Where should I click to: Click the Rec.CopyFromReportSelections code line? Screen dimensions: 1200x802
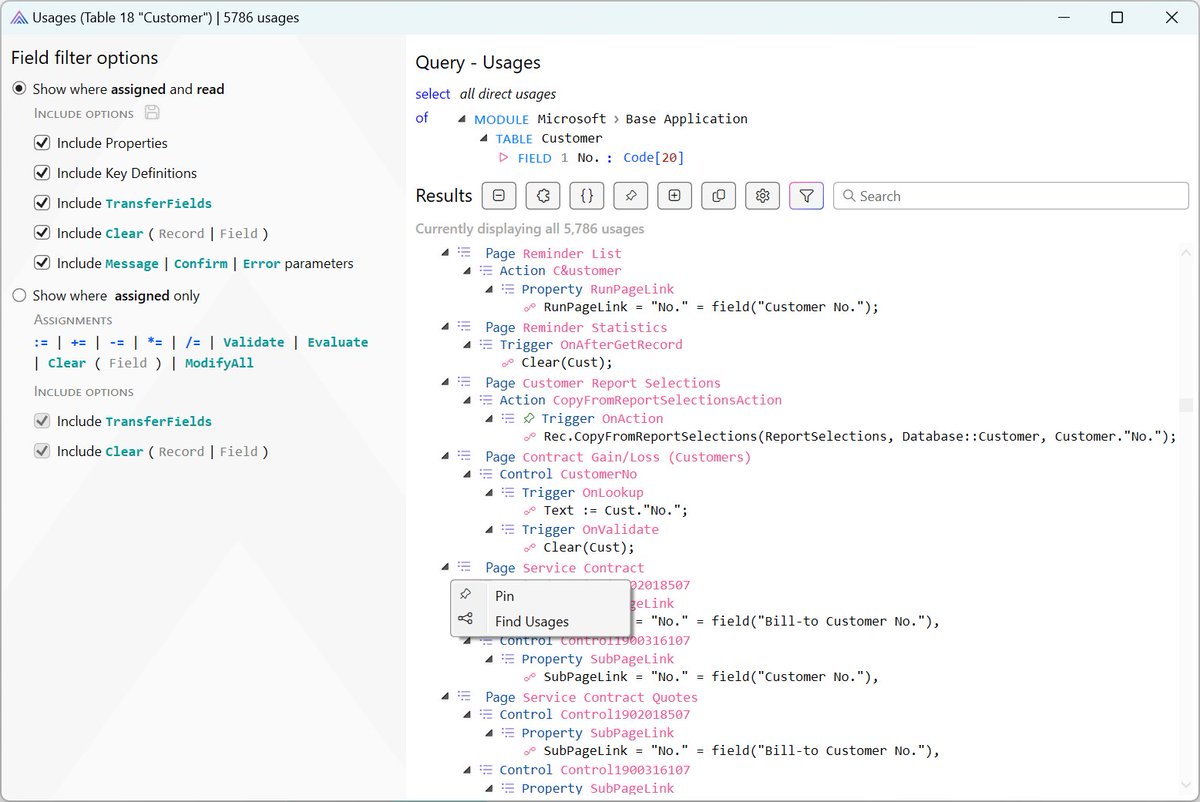[860, 437]
